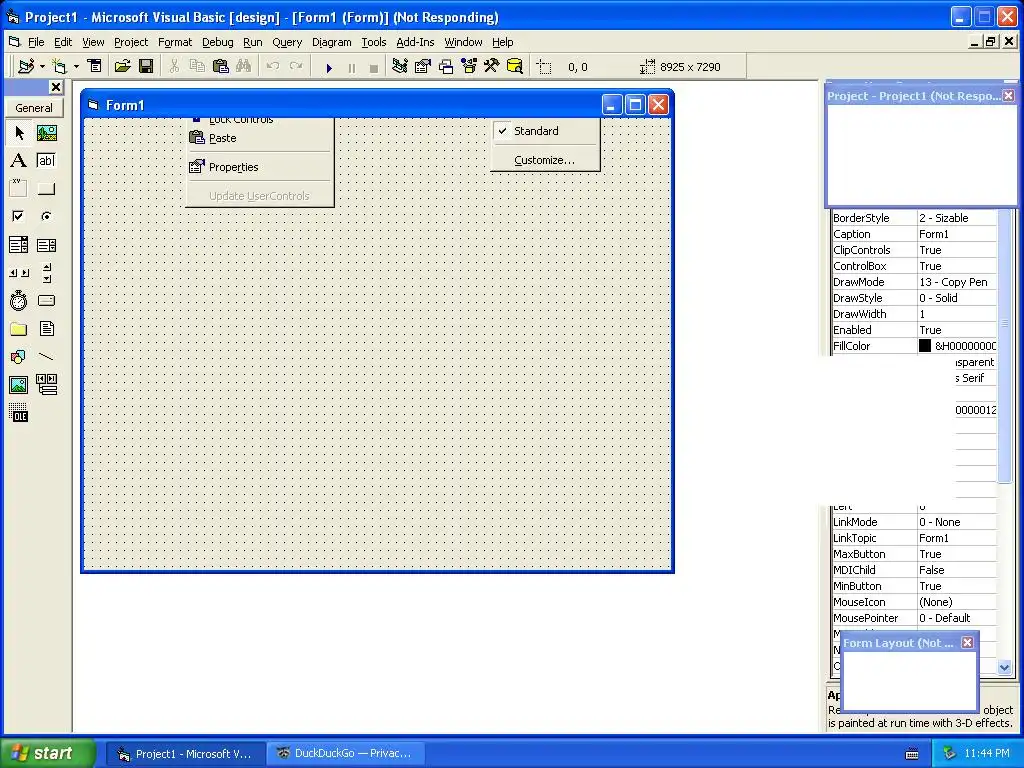This screenshot has height=768, width=1024.
Task: Close the Form Layout window
Action: click(967, 643)
